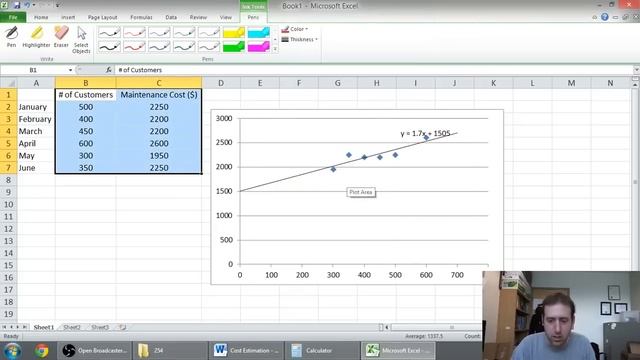
Task: Open the 234 folder taskbar item
Action: [x=170, y=351]
